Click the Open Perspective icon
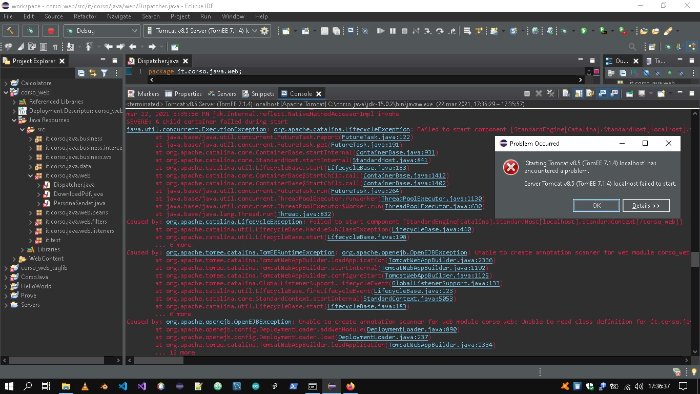Image resolution: width=700 pixels, height=394 pixels. coord(652,46)
